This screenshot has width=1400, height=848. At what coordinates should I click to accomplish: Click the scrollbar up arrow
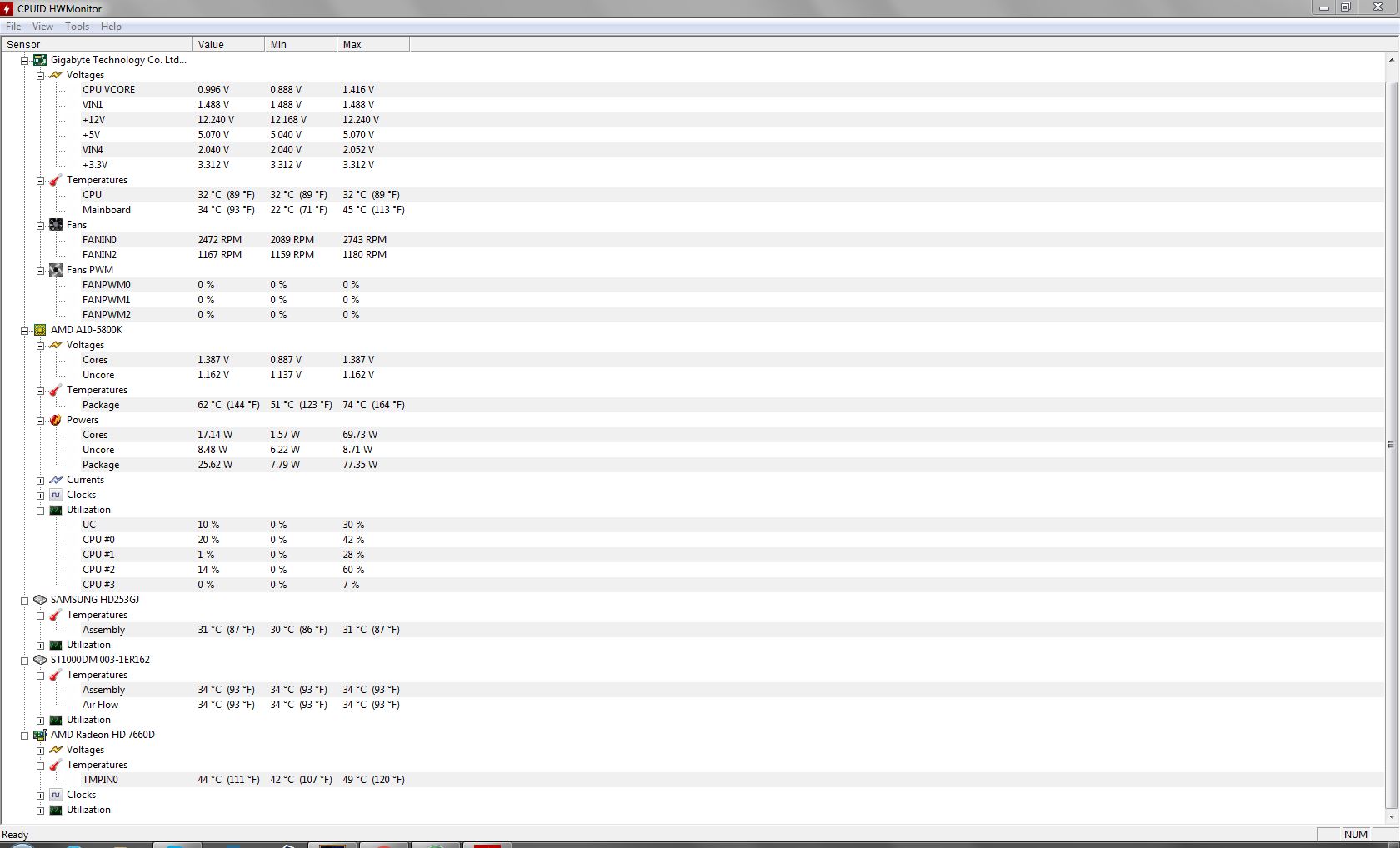1391,60
